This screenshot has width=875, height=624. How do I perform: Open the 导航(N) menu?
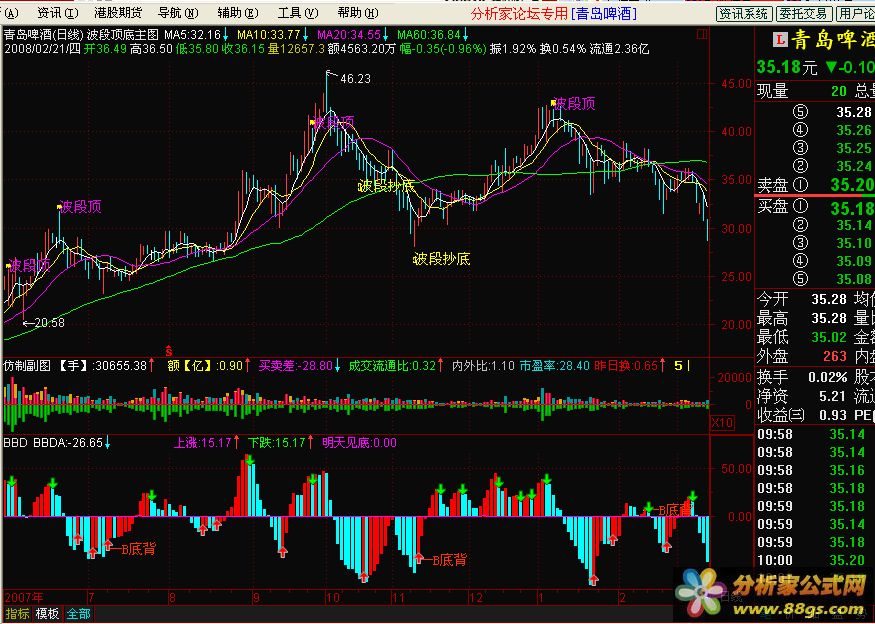178,12
